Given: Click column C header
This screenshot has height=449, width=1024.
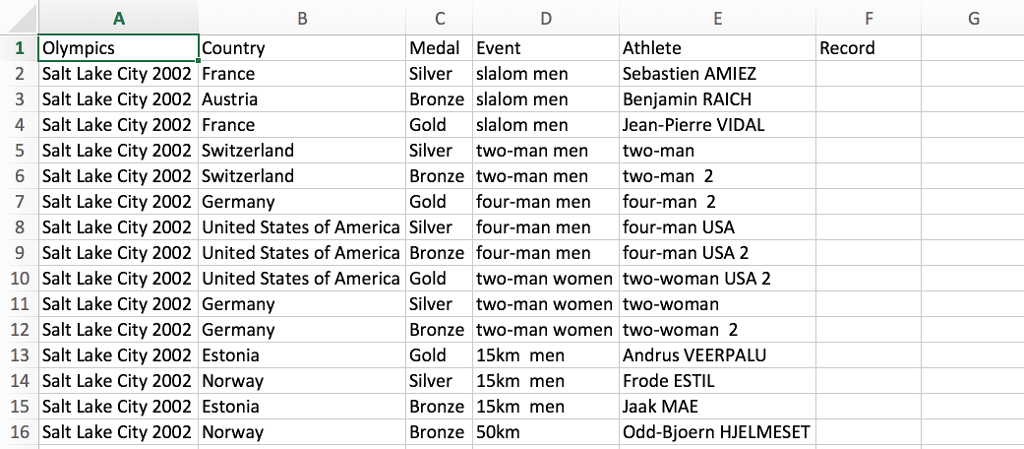Looking at the screenshot, I should point(439,18).
